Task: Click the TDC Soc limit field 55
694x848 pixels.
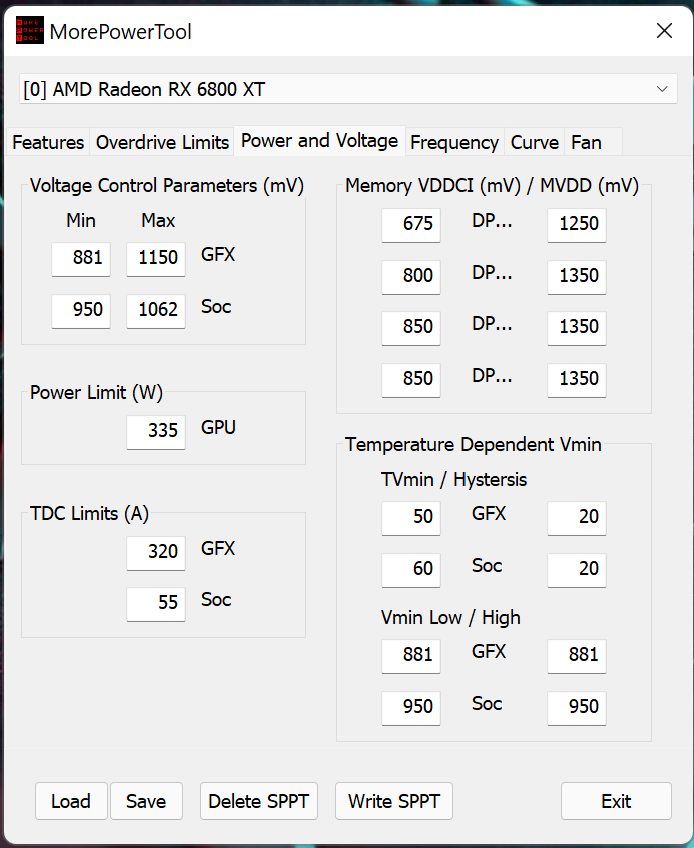Action: 156,604
